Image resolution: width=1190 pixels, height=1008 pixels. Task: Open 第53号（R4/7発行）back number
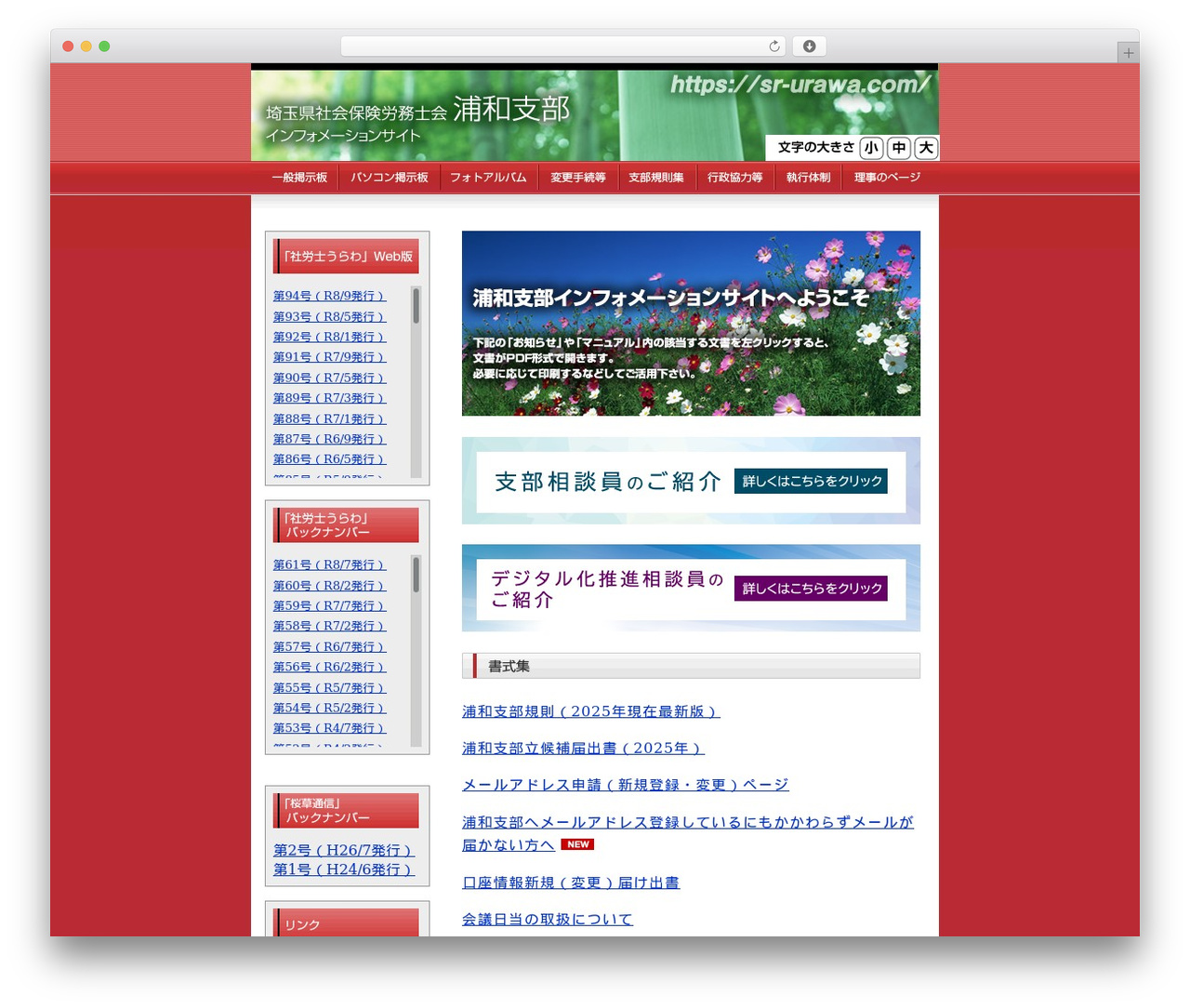pyautogui.click(x=329, y=729)
